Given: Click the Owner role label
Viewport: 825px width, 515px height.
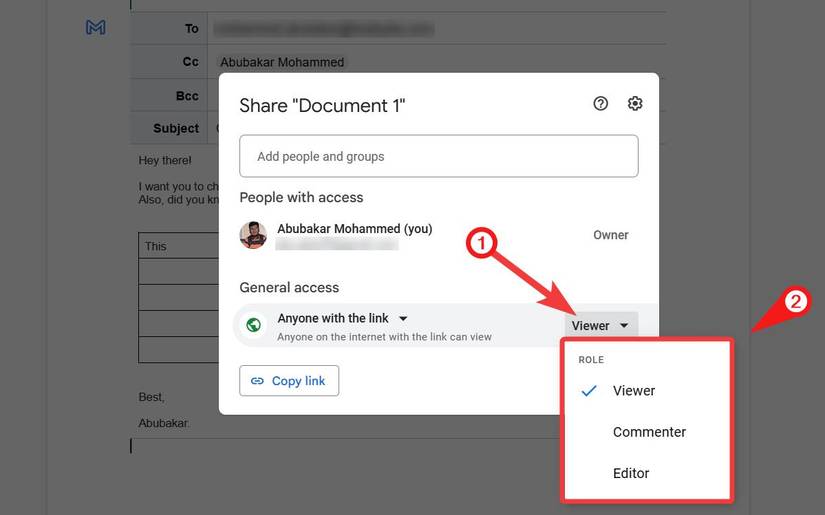Looking at the screenshot, I should coord(610,235).
